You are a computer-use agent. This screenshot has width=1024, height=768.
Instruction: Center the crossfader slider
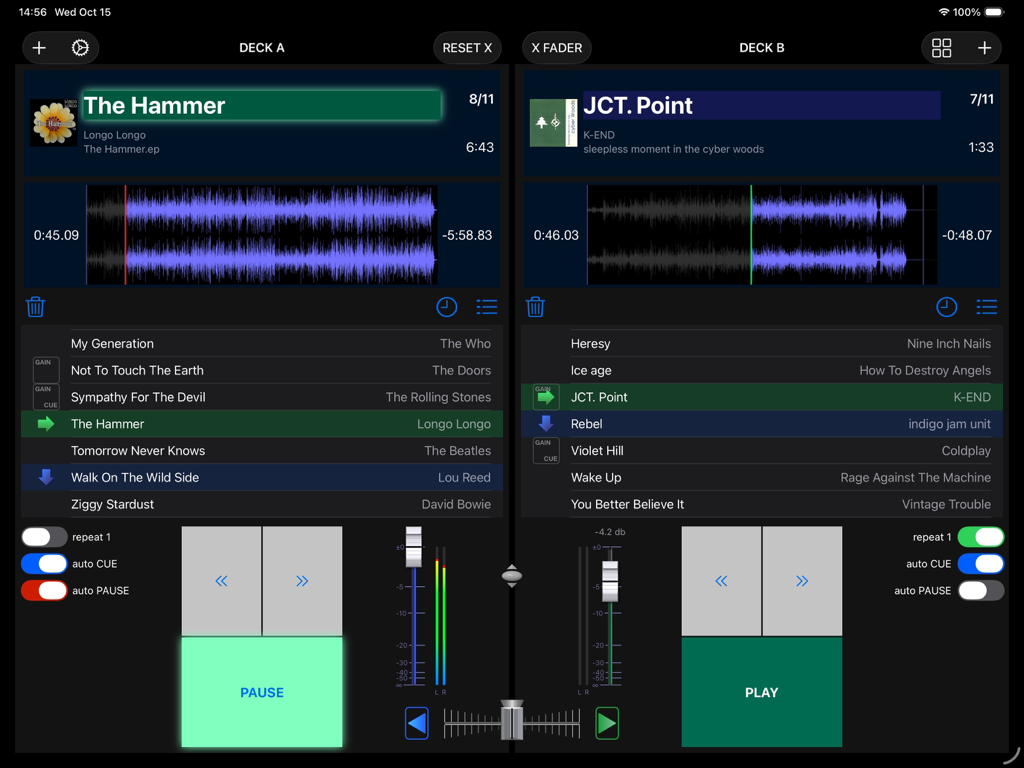[x=511, y=723]
